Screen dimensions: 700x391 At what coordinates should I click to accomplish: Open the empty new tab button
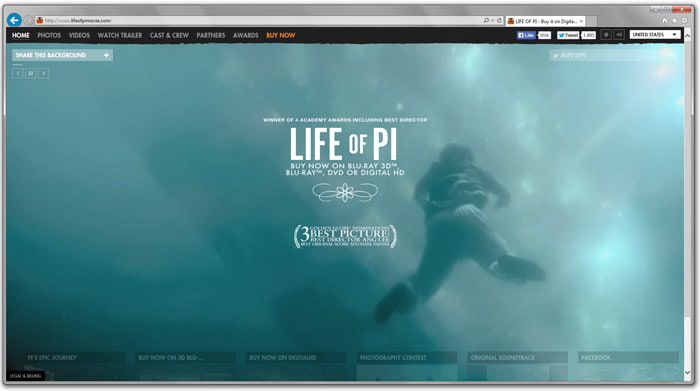(592, 21)
